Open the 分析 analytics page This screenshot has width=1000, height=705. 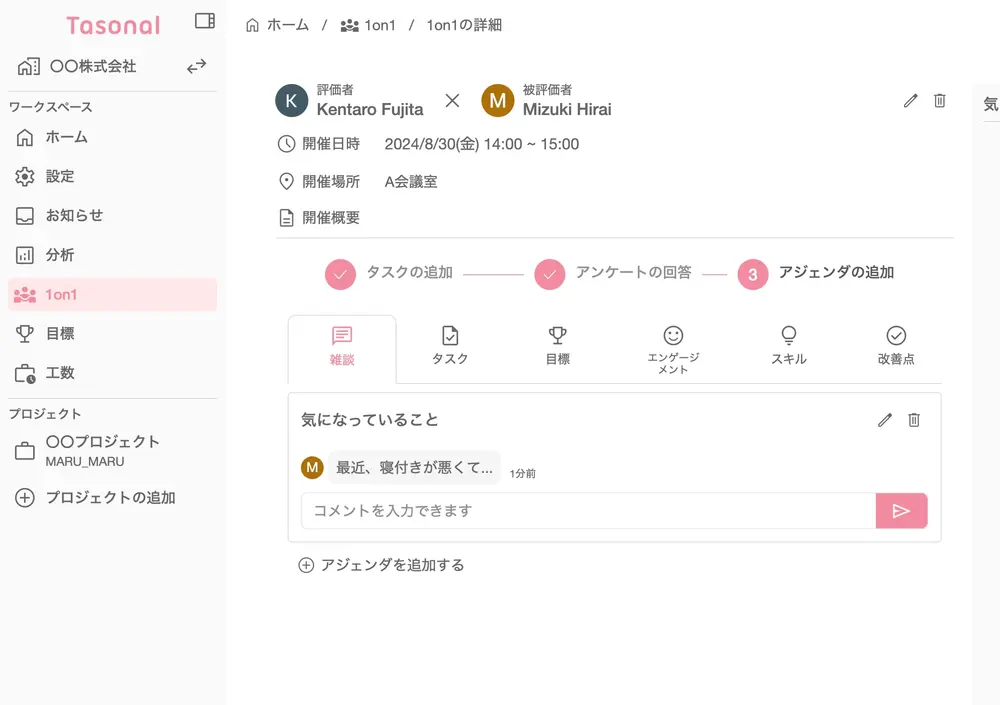coord(60,255)
